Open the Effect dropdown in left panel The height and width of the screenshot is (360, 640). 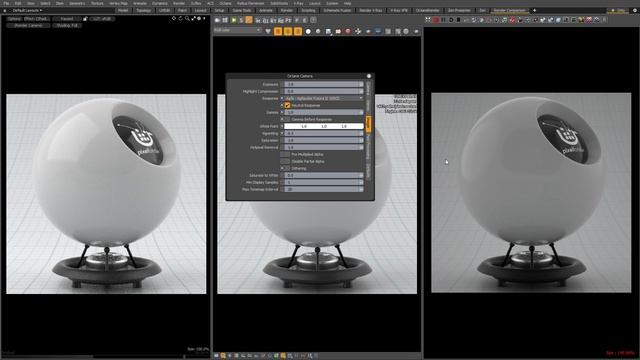point(36,19)
